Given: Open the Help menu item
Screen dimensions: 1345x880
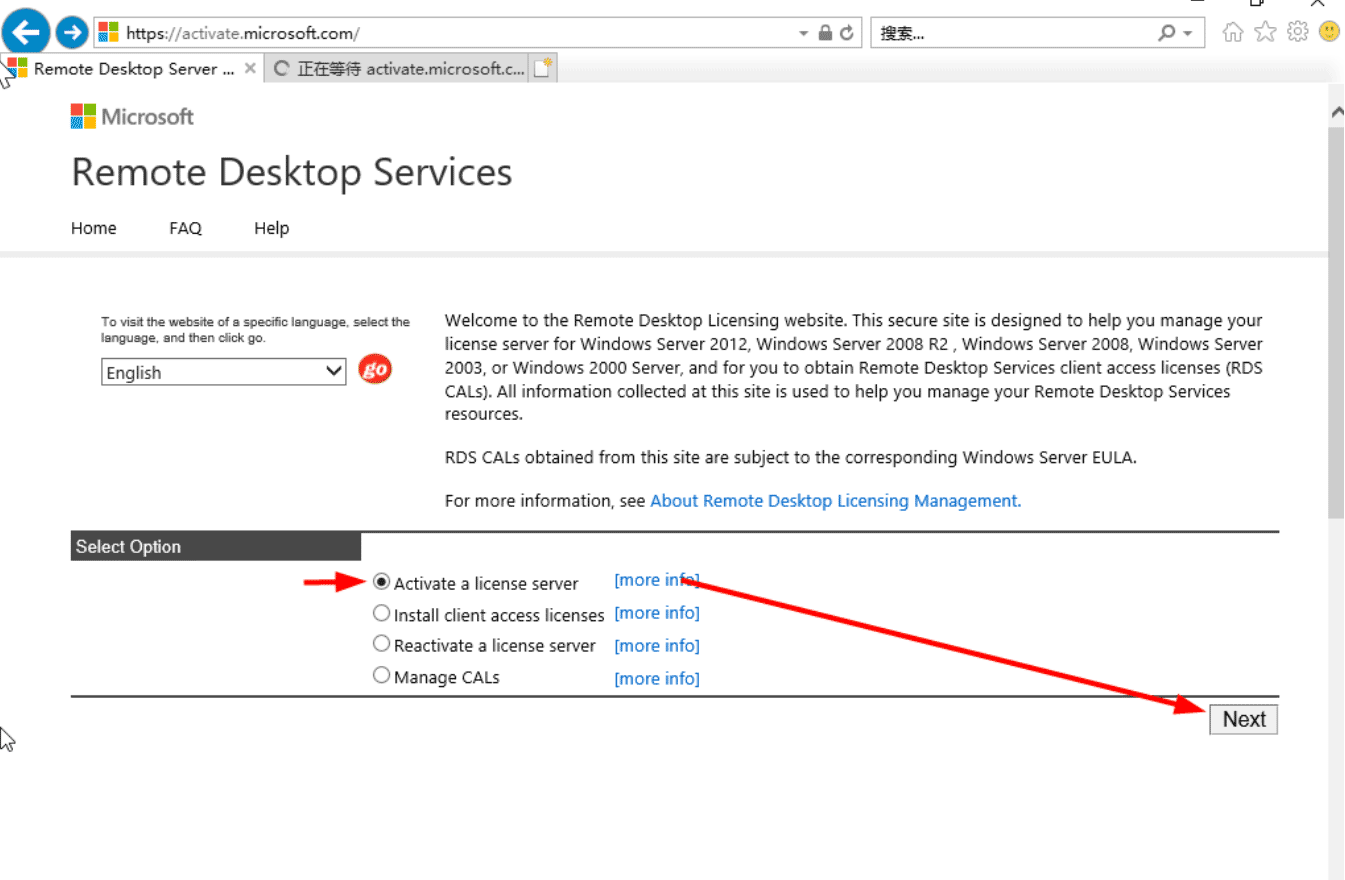Looking at the screenshot, I should 271,228.
